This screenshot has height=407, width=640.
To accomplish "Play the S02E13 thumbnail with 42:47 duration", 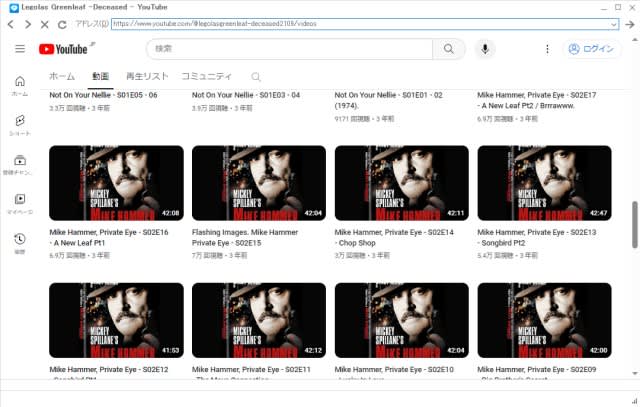I will pyautogui.click(x=544, y=183).
